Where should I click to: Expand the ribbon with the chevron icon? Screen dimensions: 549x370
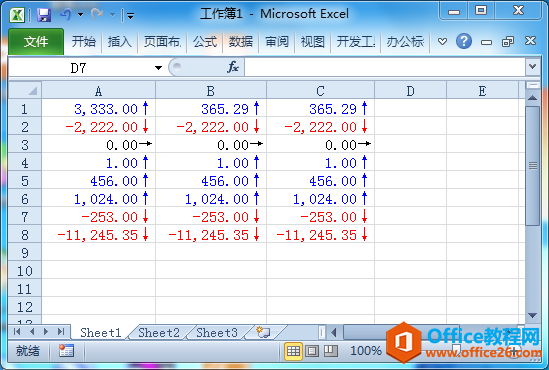click(442, 42)
